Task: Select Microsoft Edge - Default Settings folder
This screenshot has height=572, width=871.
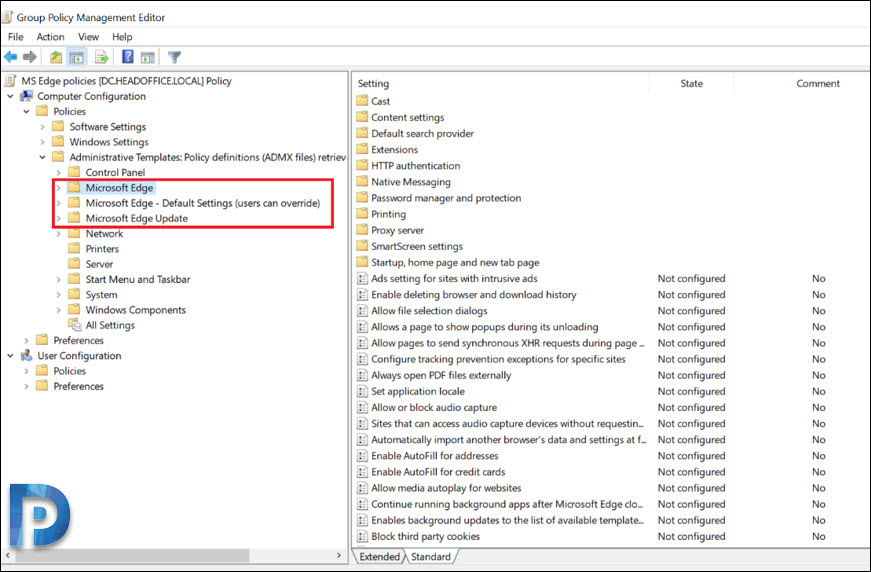Action: point(203,203)
